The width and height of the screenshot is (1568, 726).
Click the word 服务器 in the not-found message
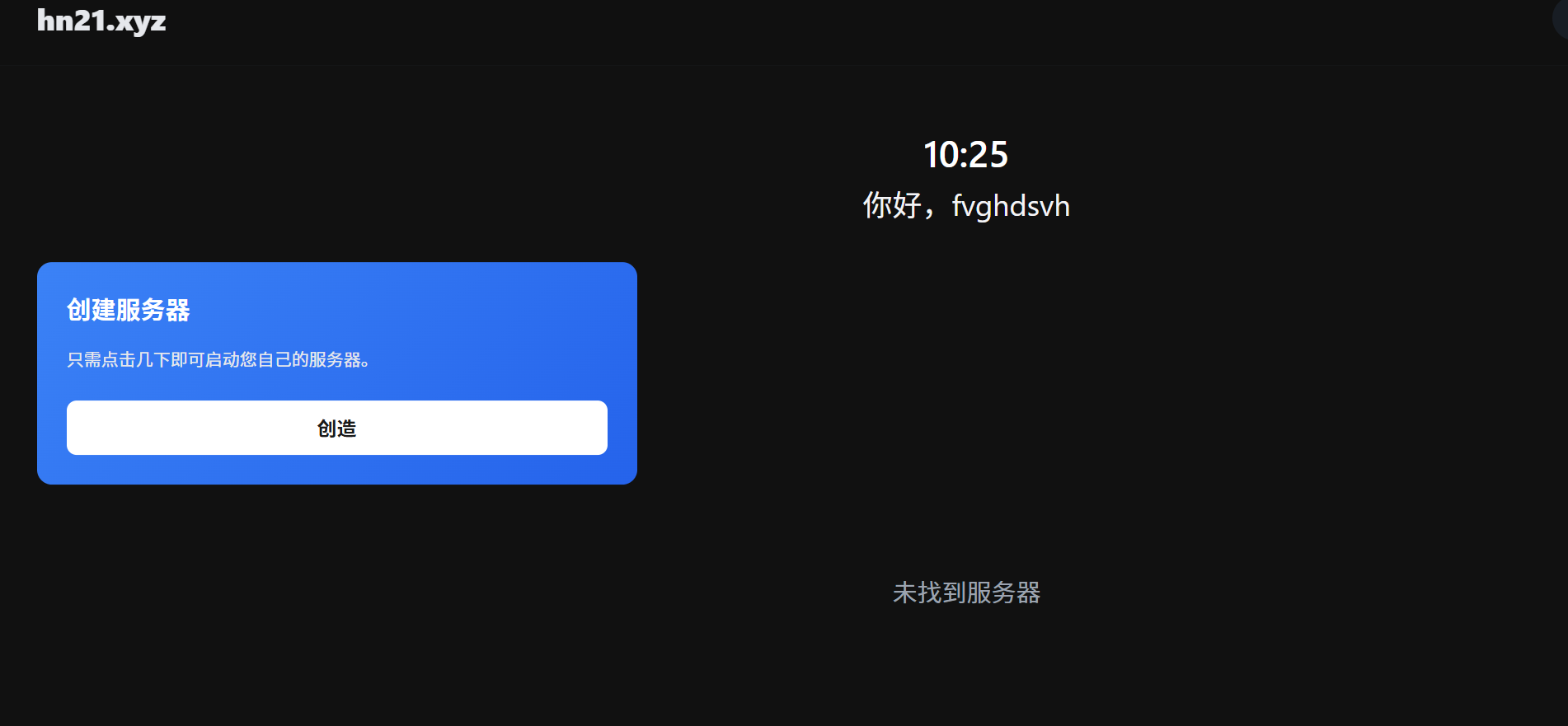click(1003, 593)
